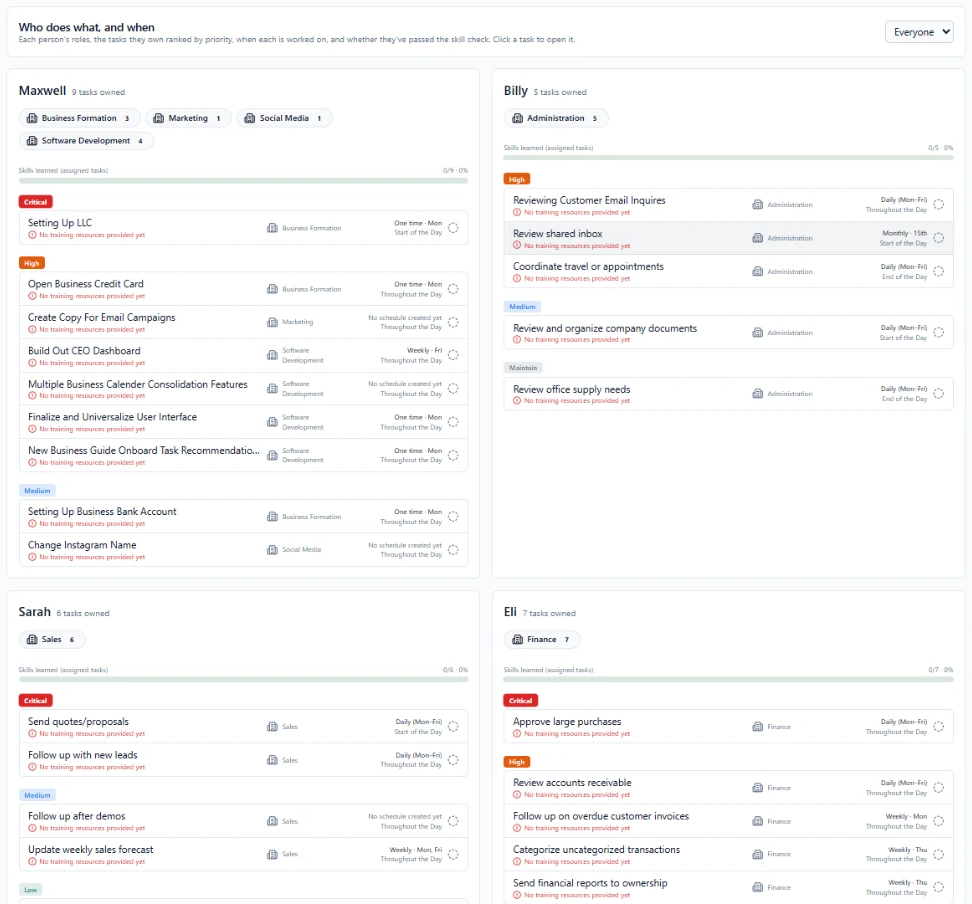Click building icon in Categorize uncategorized transactions row
The height and width of the screenshot is (904, 972).
[758, 854]
